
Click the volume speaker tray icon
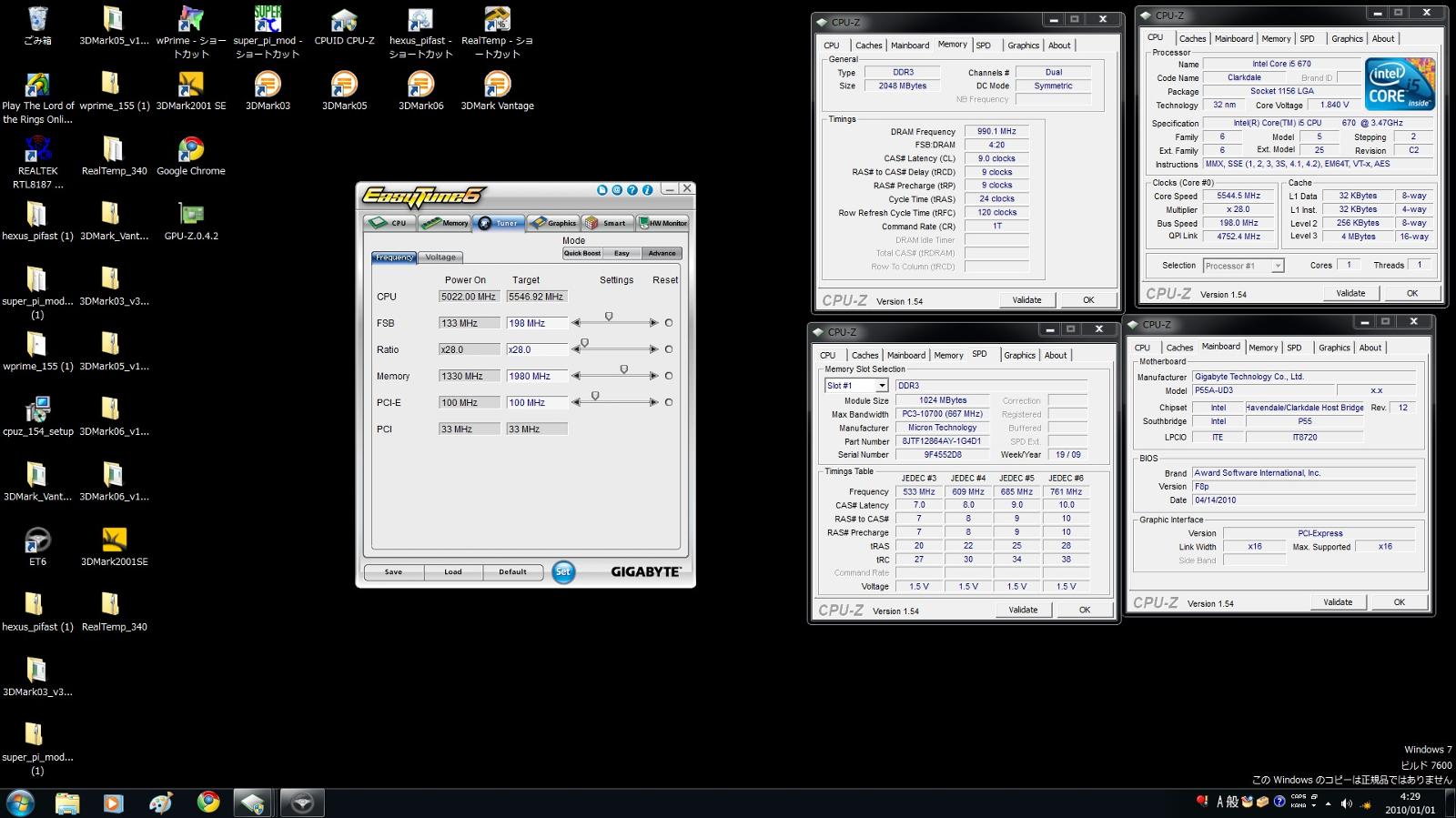1347,803
